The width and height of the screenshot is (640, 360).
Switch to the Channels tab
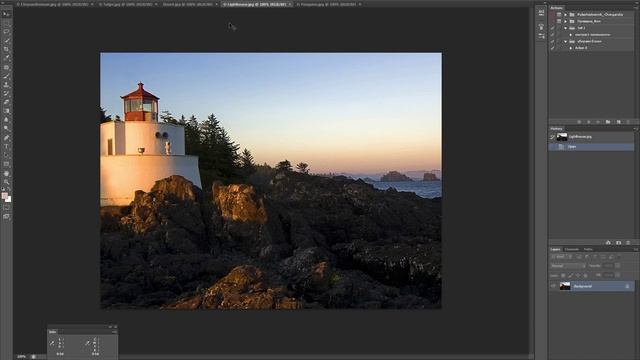(x=571, y=249)
